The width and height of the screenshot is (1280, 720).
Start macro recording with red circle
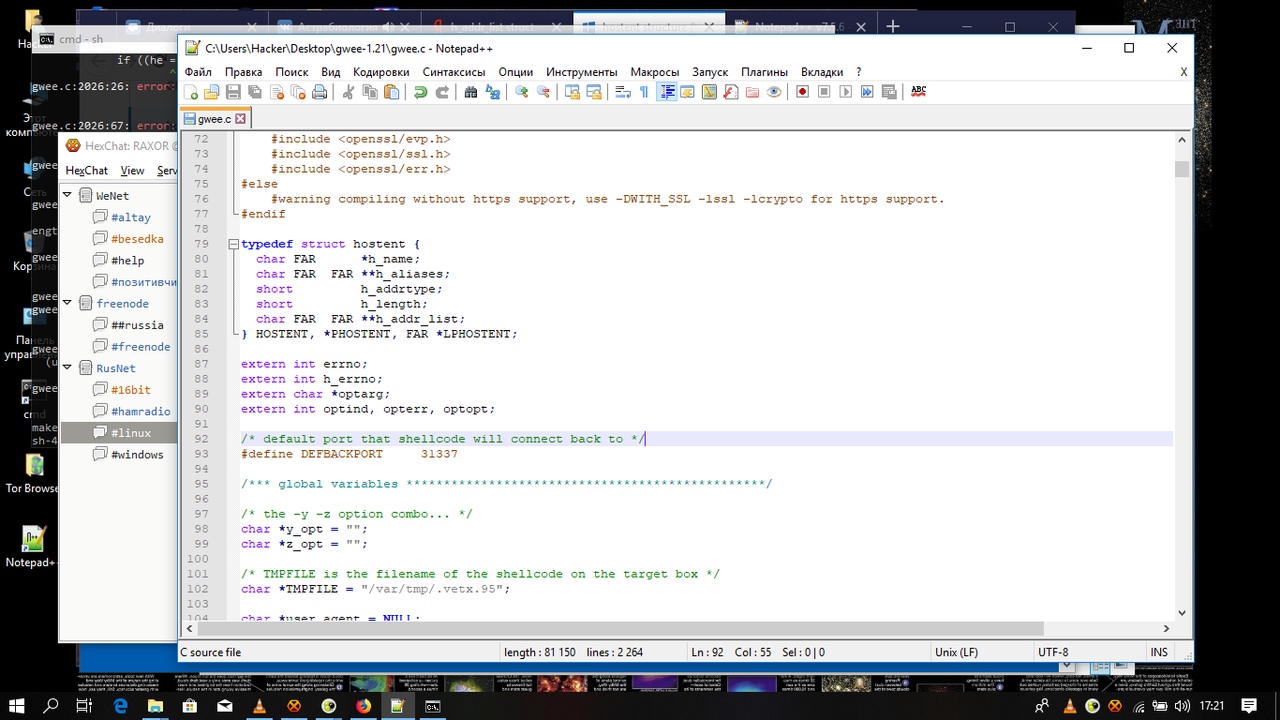click(802, 92)
